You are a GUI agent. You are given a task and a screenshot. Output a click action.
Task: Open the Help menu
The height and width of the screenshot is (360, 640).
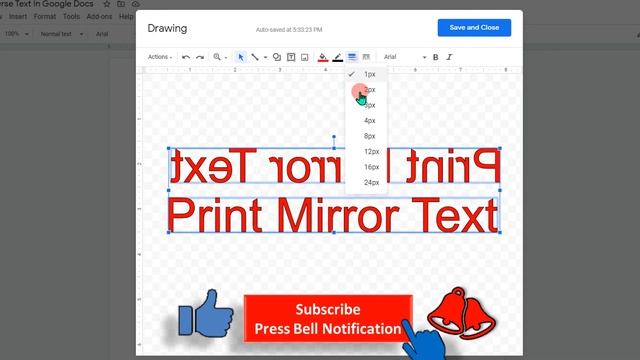(x=126, y=17)
